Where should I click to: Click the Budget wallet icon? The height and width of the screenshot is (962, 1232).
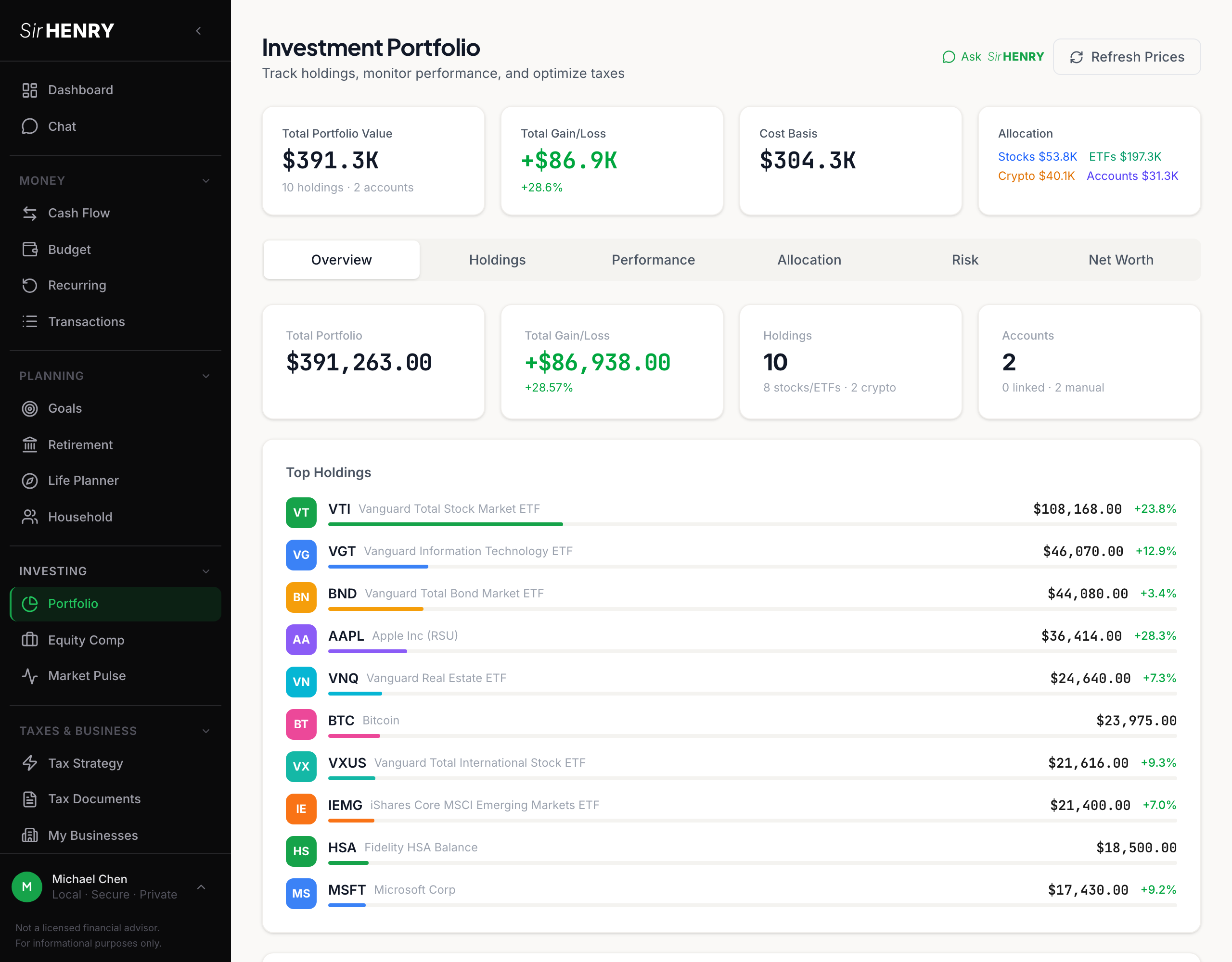pos(29,249)
